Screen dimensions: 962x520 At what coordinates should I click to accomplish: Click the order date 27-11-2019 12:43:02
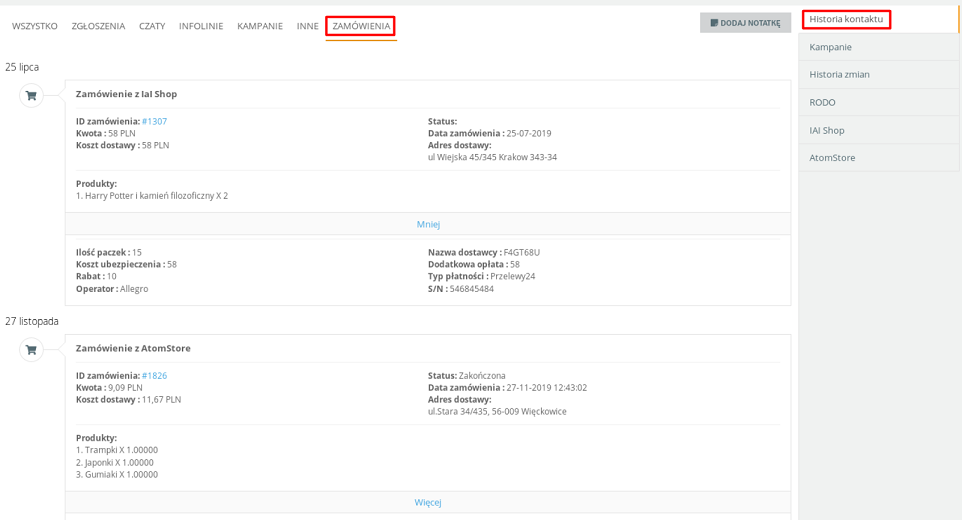point(547,388)
